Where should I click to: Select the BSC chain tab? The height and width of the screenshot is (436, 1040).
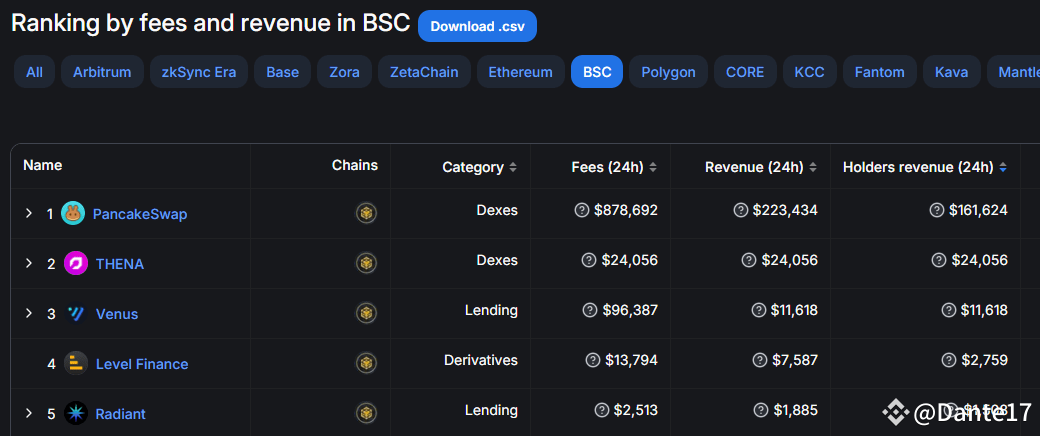click(597, 72)
